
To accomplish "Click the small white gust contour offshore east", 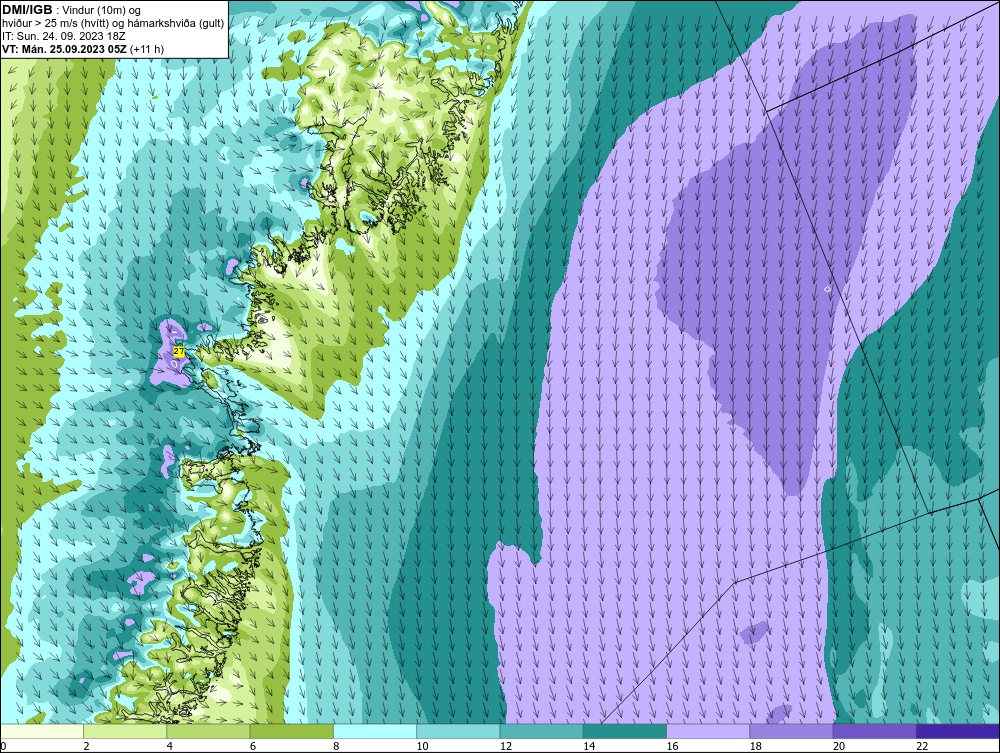I will point(827,289).
